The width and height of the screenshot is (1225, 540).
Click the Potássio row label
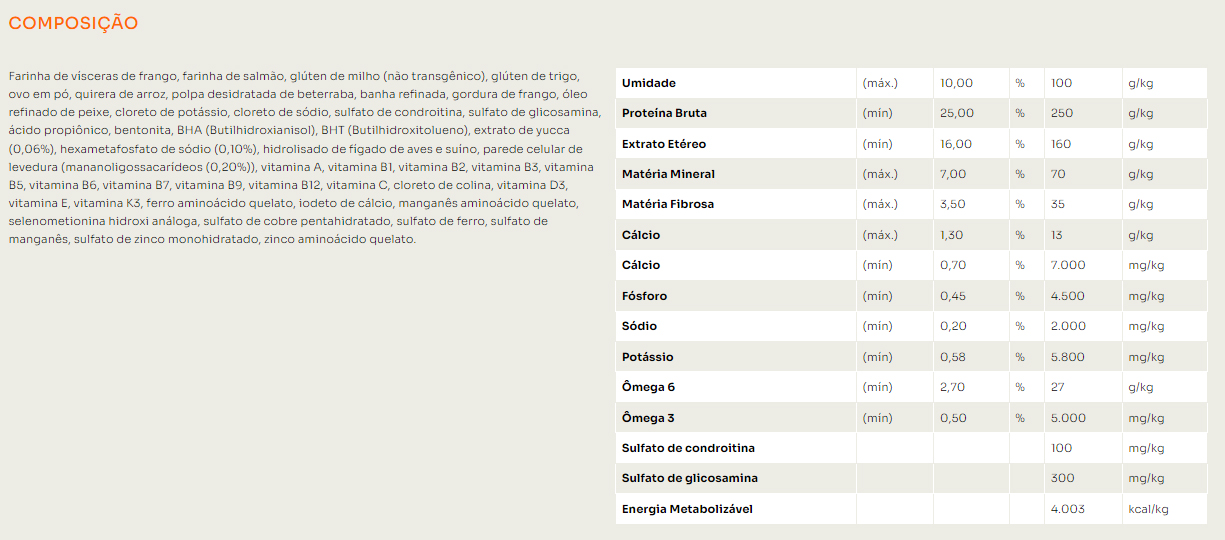coord(648,357)
